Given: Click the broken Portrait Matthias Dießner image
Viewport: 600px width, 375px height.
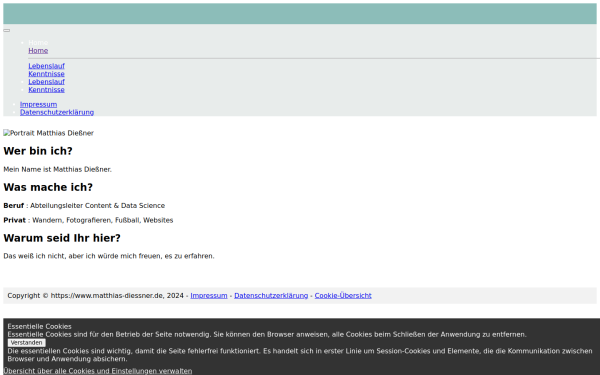Looking at the screenshot, I should pyautogui.click(x=49, y=133).
